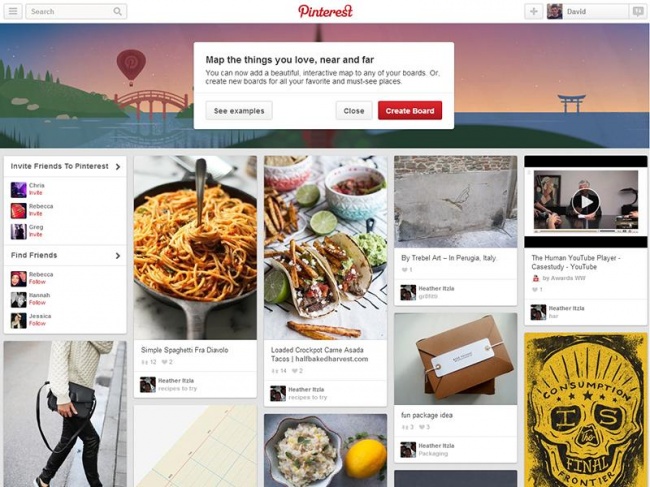Play the Human YouTube Player video

(x=585, y=202)
